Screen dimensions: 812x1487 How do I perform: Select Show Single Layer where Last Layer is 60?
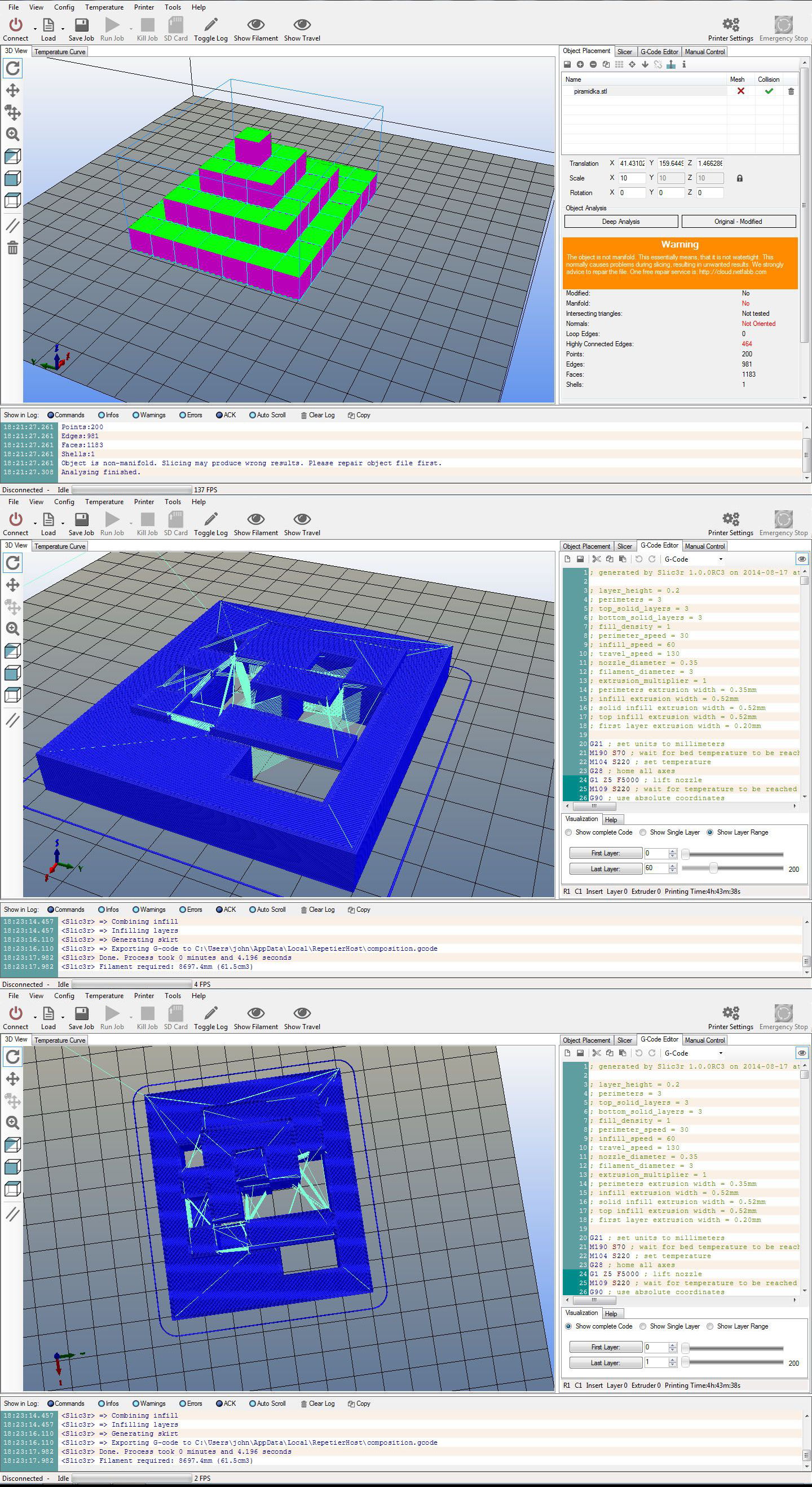click(643, 832)
